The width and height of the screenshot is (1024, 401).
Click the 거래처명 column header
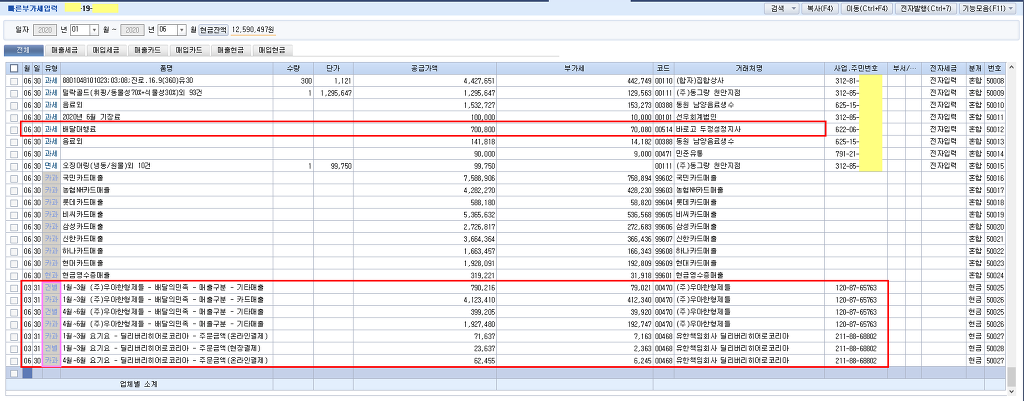click(744, 69)
